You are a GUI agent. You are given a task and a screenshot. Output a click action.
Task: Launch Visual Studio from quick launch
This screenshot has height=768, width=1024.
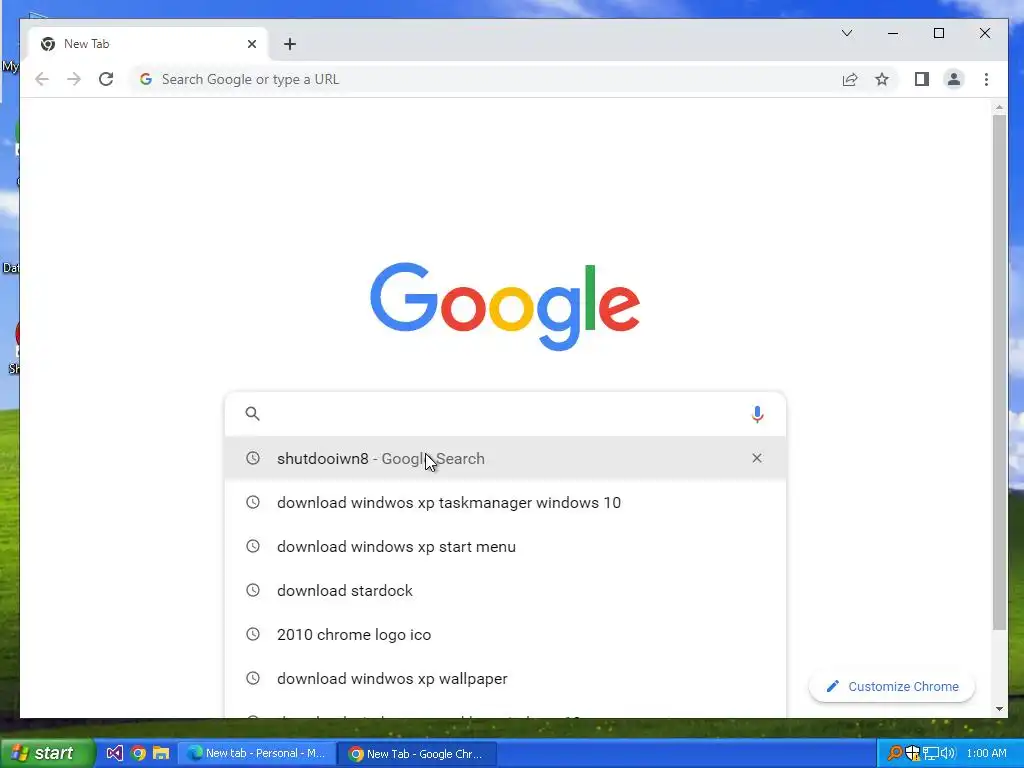point(114,753)
